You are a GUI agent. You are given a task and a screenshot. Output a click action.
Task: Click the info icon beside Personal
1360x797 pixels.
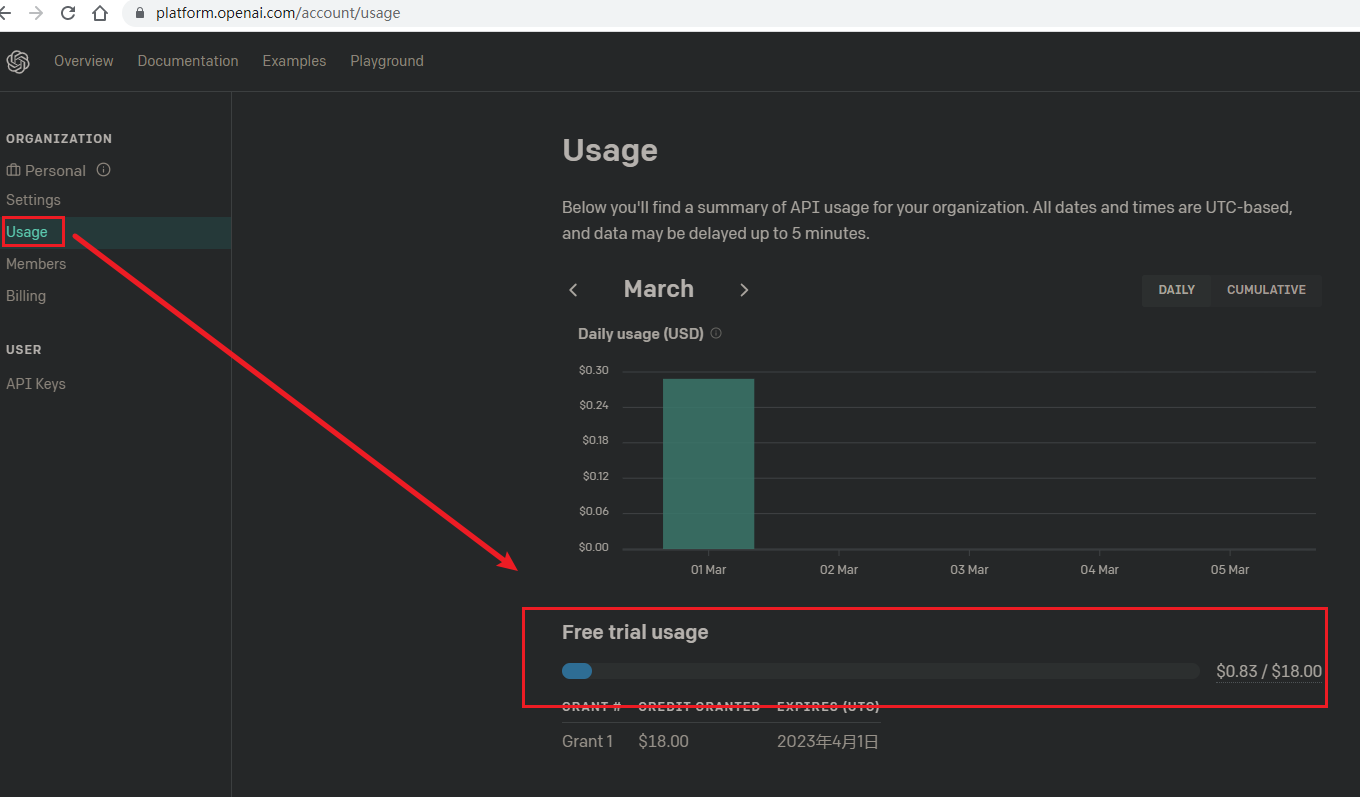103,170
